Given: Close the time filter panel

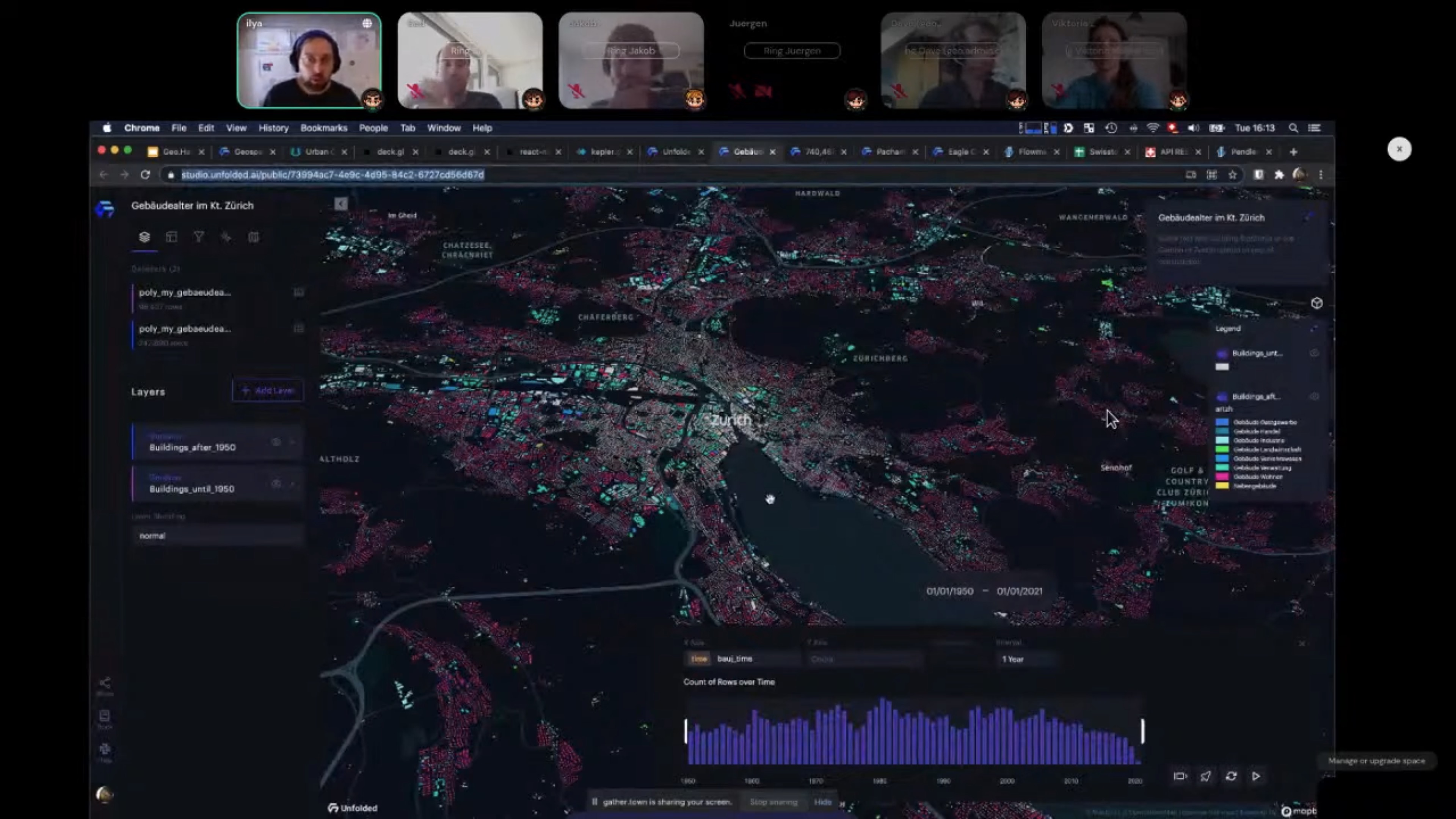Looking at the screenshot, I should [x=1302, y=644].
